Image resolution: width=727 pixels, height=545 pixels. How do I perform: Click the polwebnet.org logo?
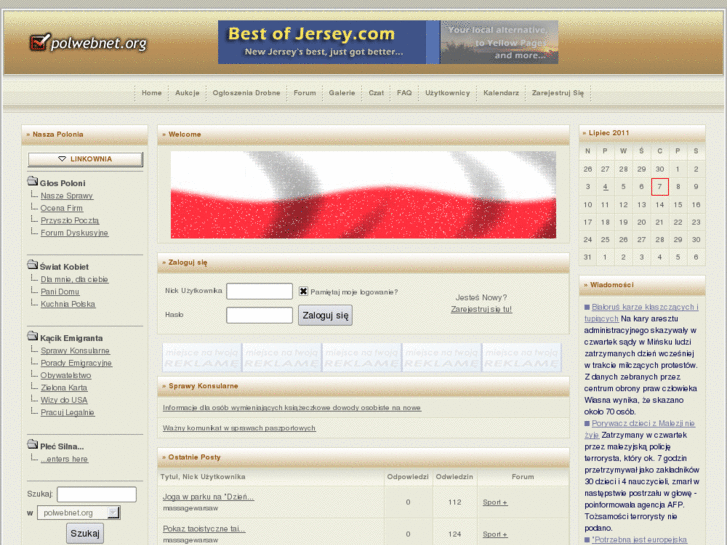(88, 43)
